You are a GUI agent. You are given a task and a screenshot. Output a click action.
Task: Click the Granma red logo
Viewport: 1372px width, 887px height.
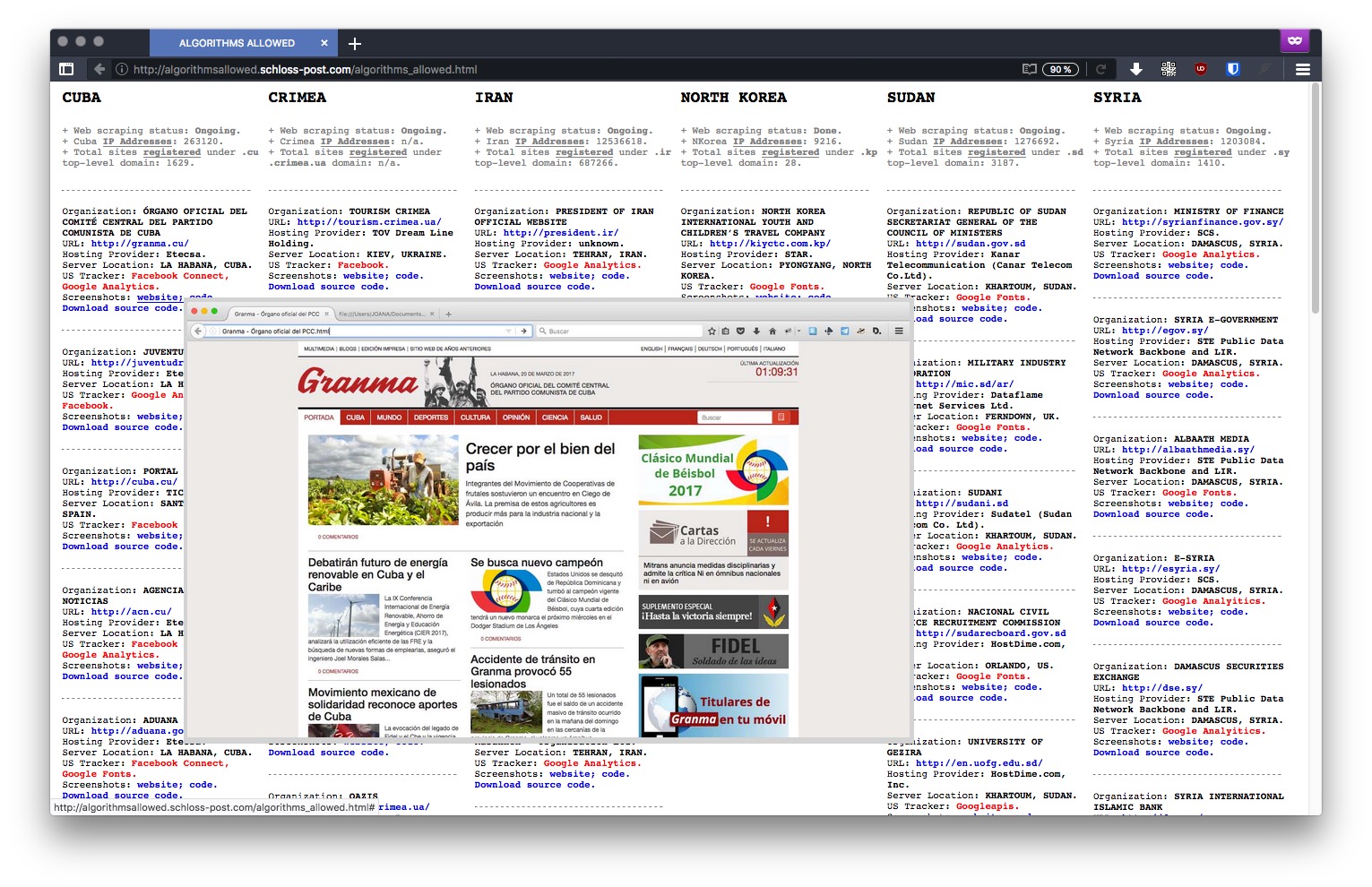(358, 382)
